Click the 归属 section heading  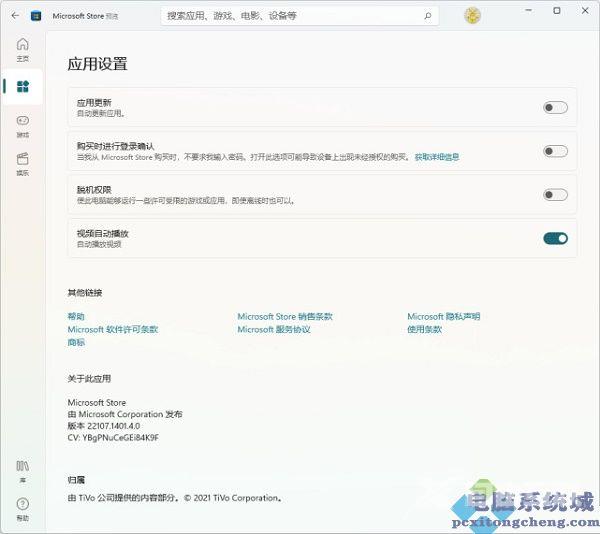pos(76,480)
